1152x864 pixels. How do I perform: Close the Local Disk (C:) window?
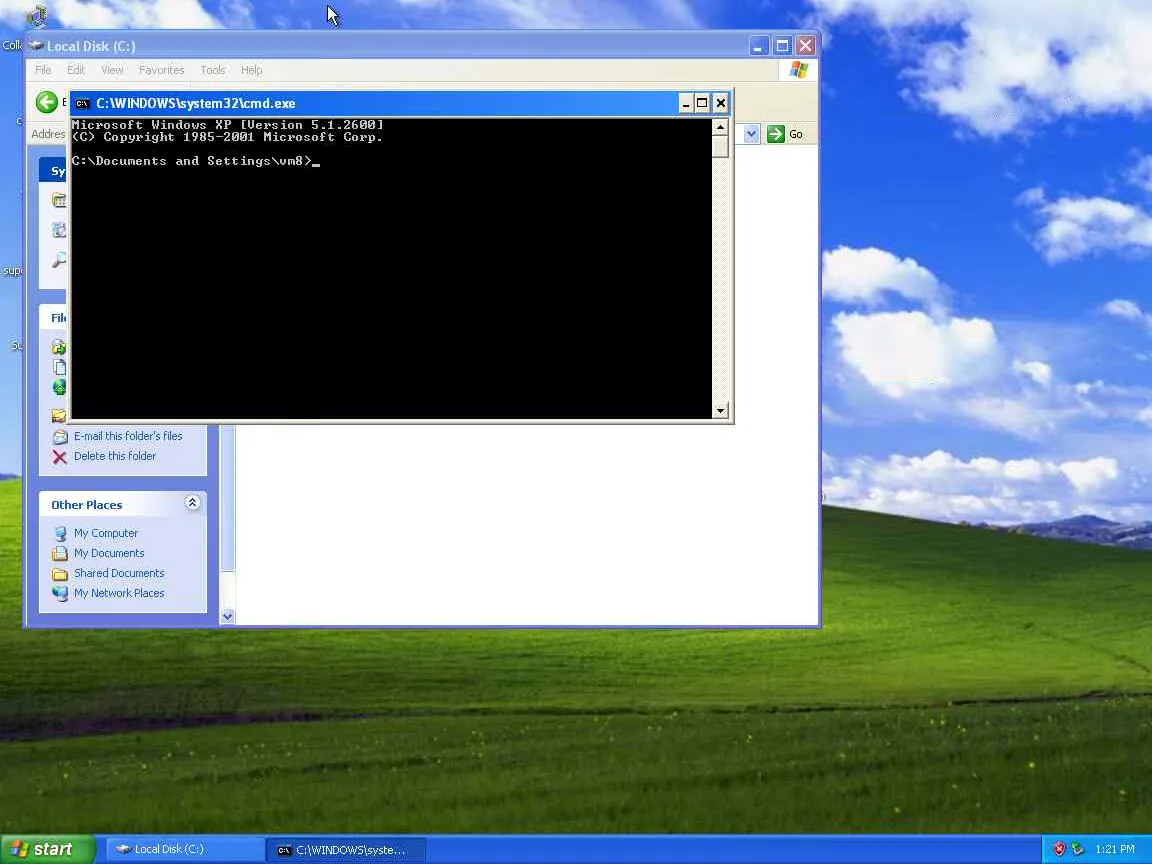point(806,46)
